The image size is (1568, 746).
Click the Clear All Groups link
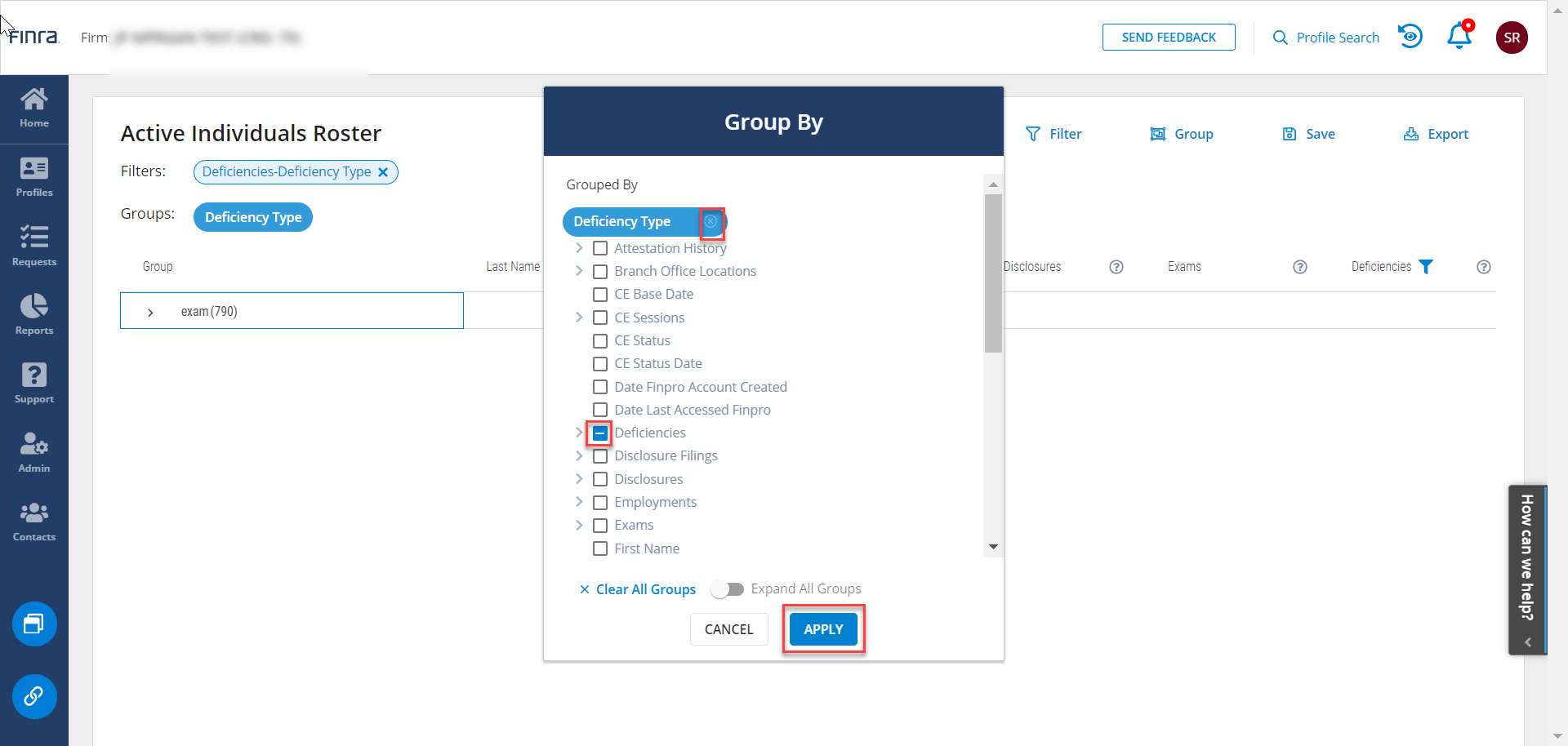pyautogui.click(x=638, y=589)
